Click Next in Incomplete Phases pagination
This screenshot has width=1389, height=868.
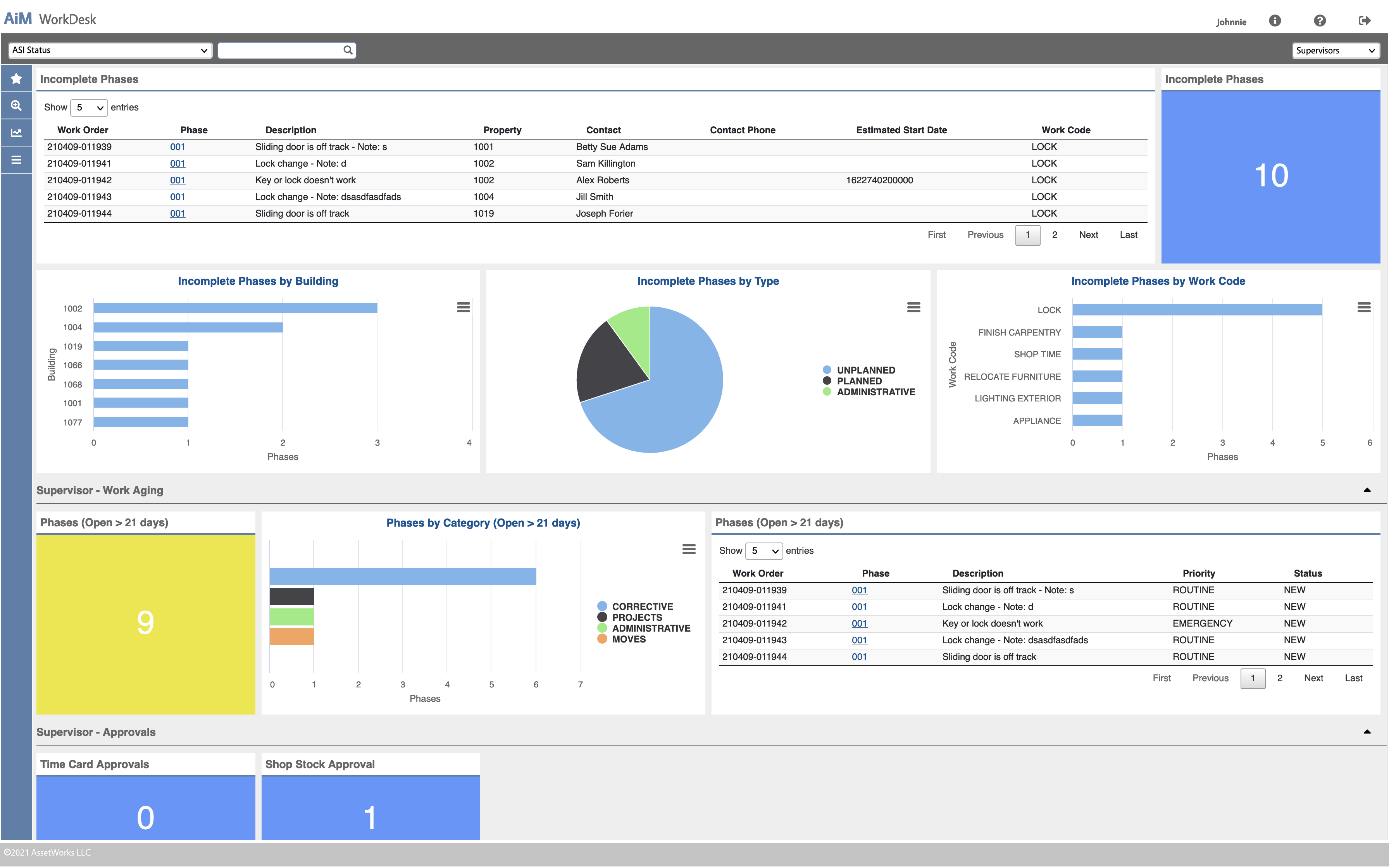[1088, 235]
